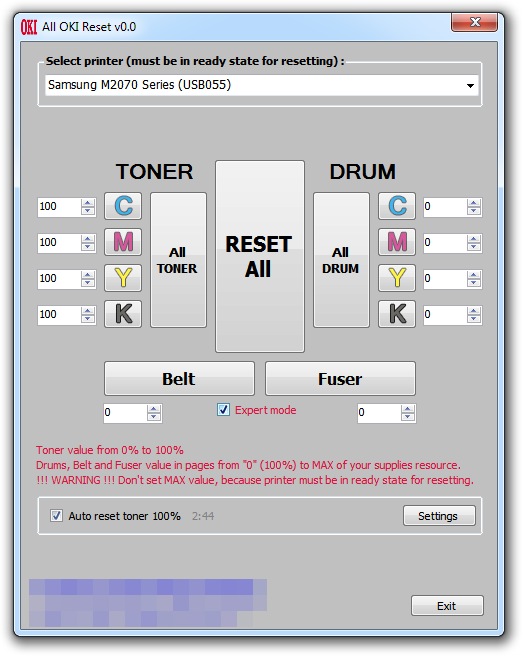This screenshot has width=523, height=656.
Task: Click into the cyan toner value field
Action: coord(59,207)
